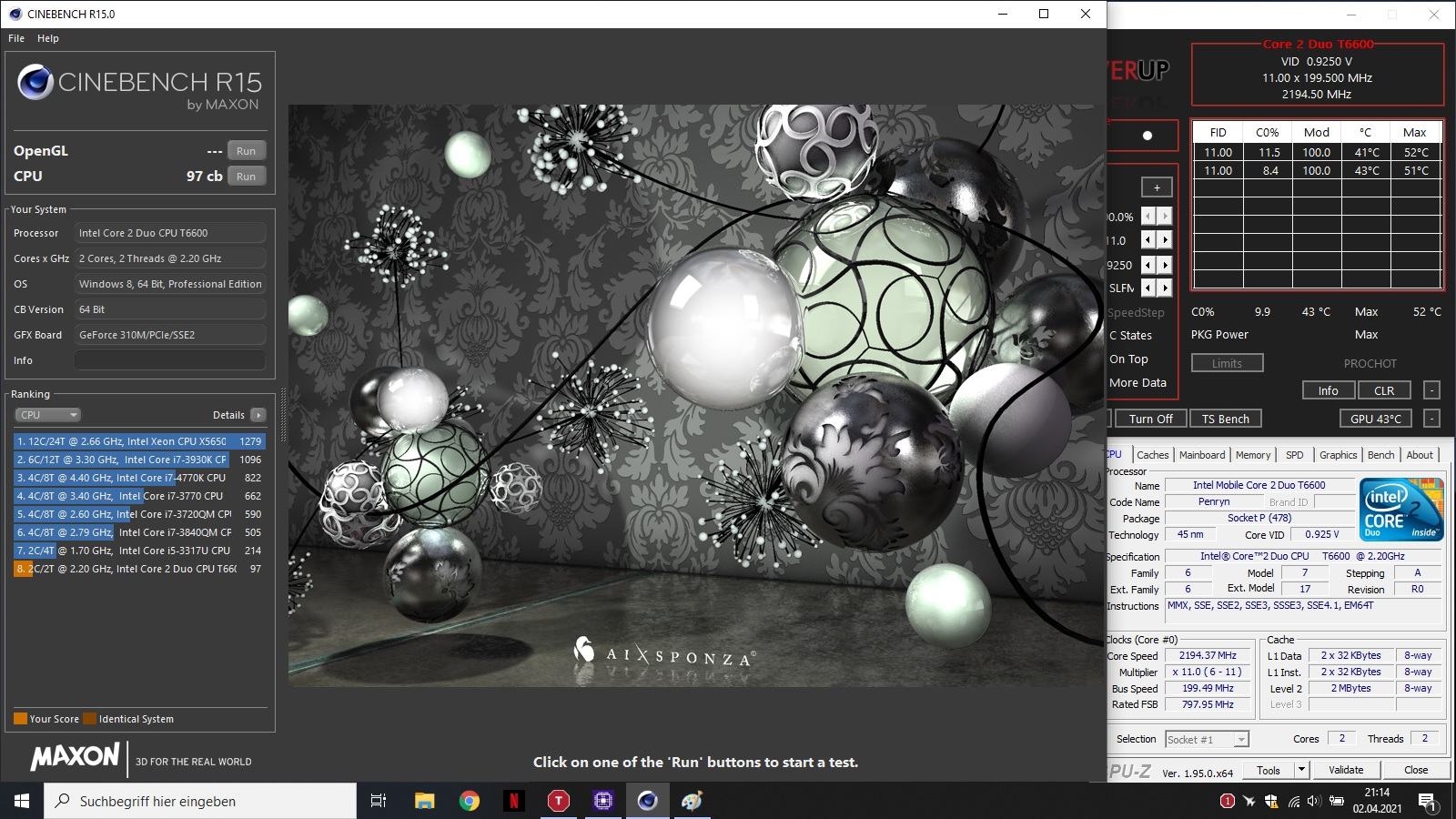Click the Tools button in CPU-Z
The height and width of the screenshot is (819, 1456).
click(1269, 770)
